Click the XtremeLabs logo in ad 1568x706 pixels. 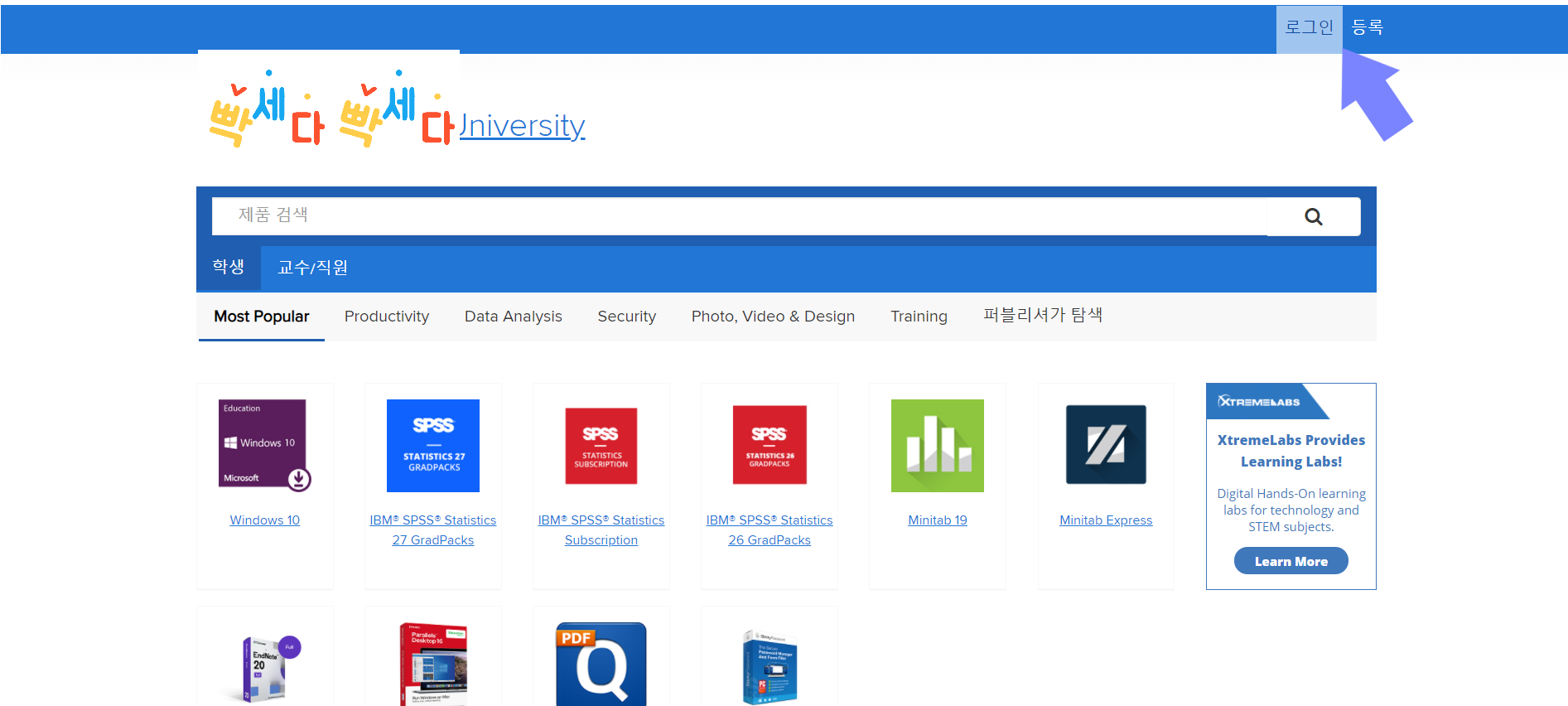click(x=1259, y=402)
